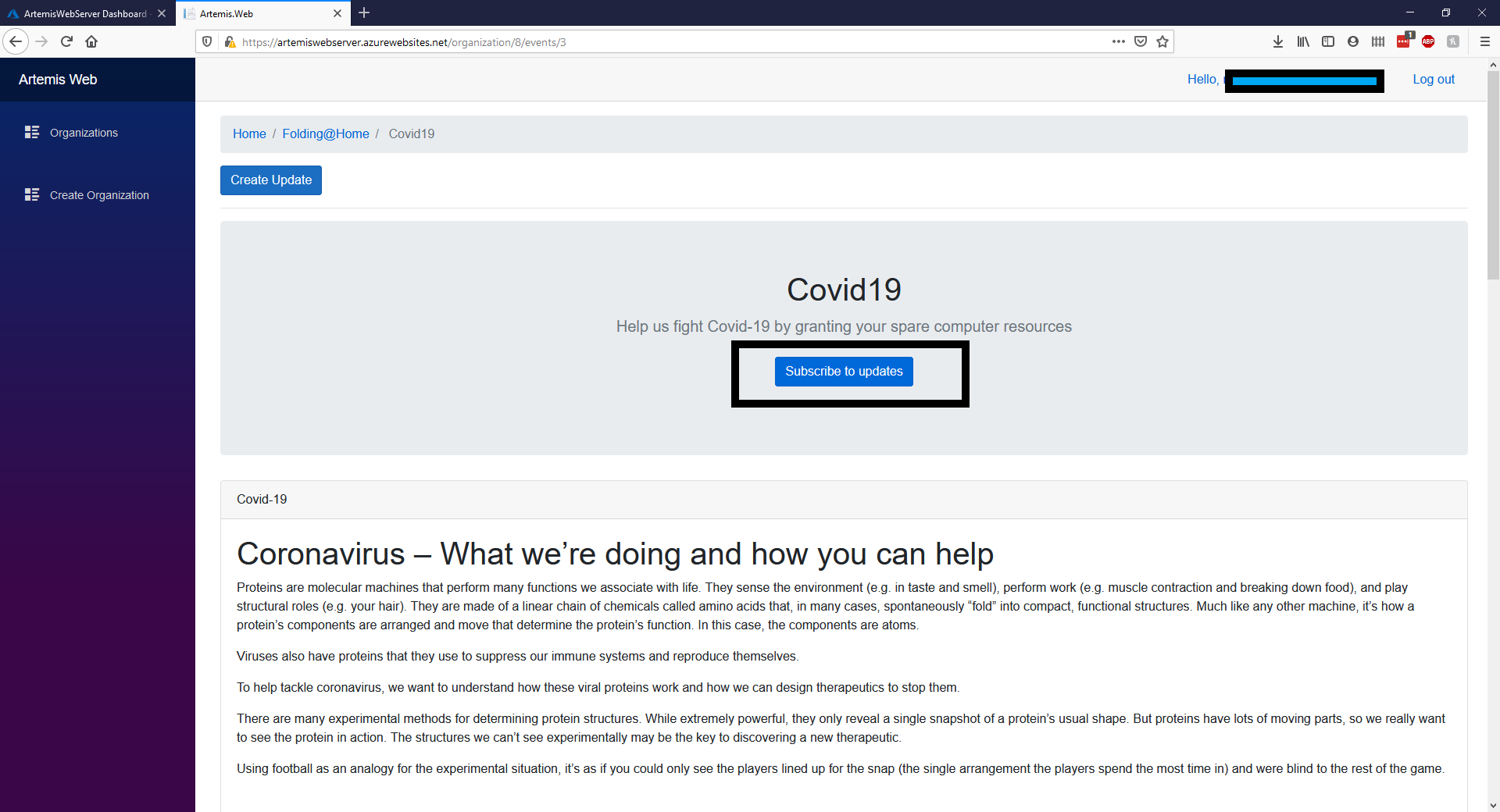Open the Create Organization sidebar link
The width and height of the screenshot is (1500, 812).
click(x=99, y=195)
